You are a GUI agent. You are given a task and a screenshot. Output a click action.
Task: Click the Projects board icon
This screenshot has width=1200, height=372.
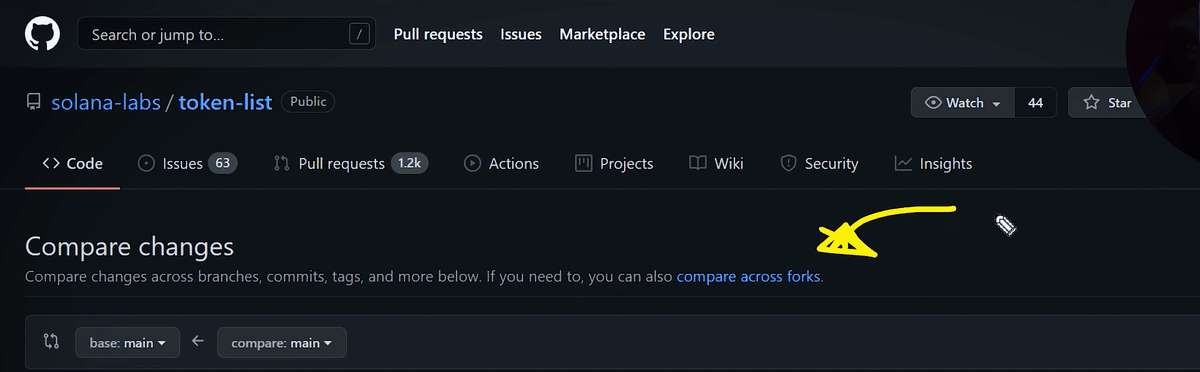[584, 163]
